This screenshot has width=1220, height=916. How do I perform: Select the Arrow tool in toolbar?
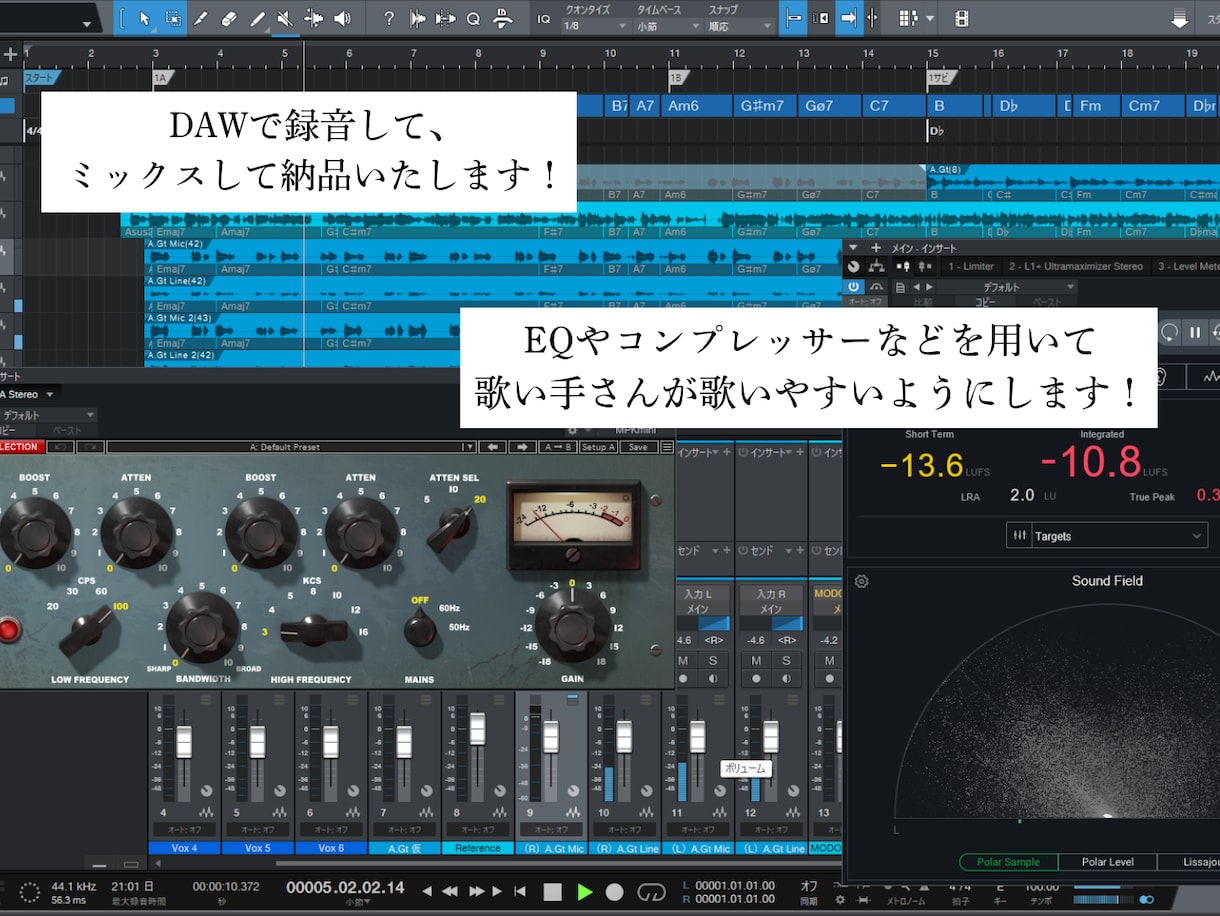tap(145, 18)
